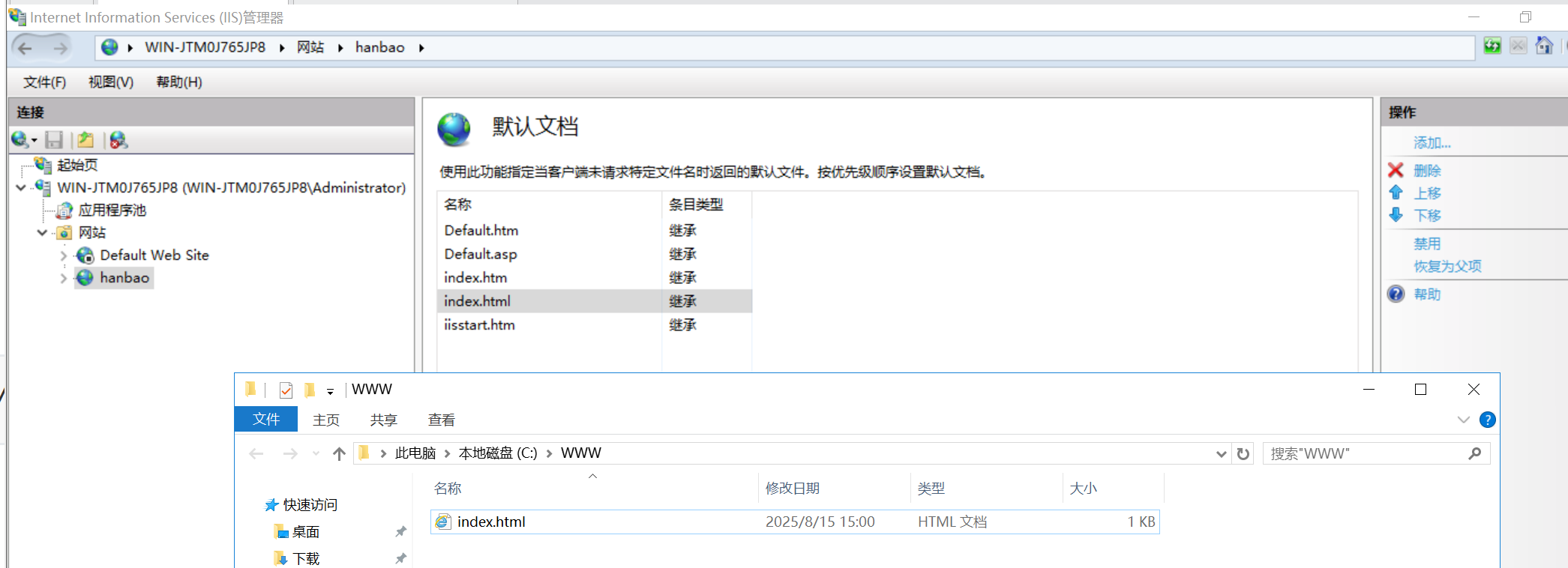
Task: Click the delete connection icon in Connections toolbar
Action: (118, 139)
